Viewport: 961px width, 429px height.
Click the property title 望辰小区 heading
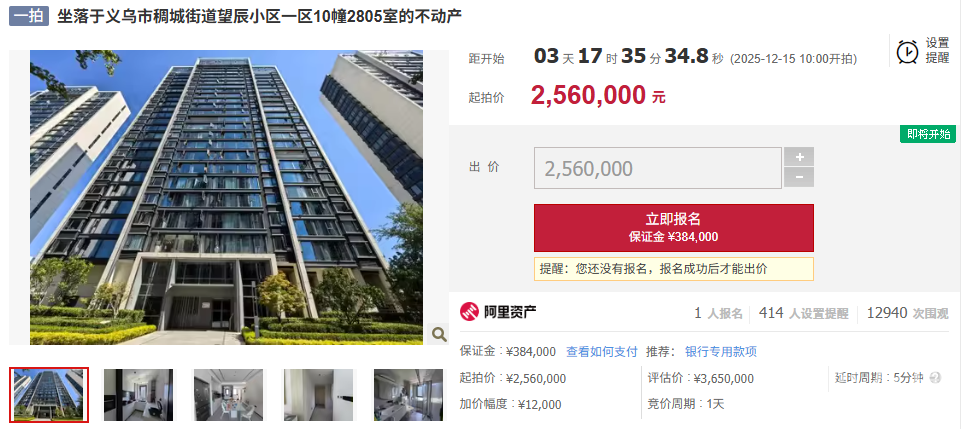pos(260,17)
